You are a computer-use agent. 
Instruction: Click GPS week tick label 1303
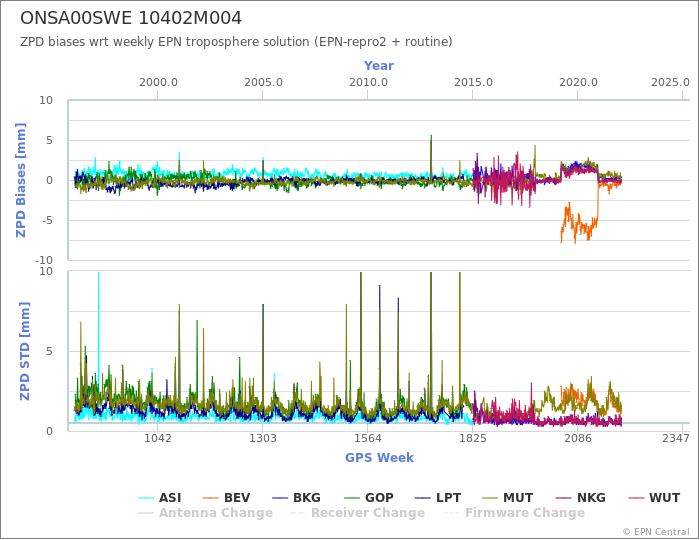[262, 438]
